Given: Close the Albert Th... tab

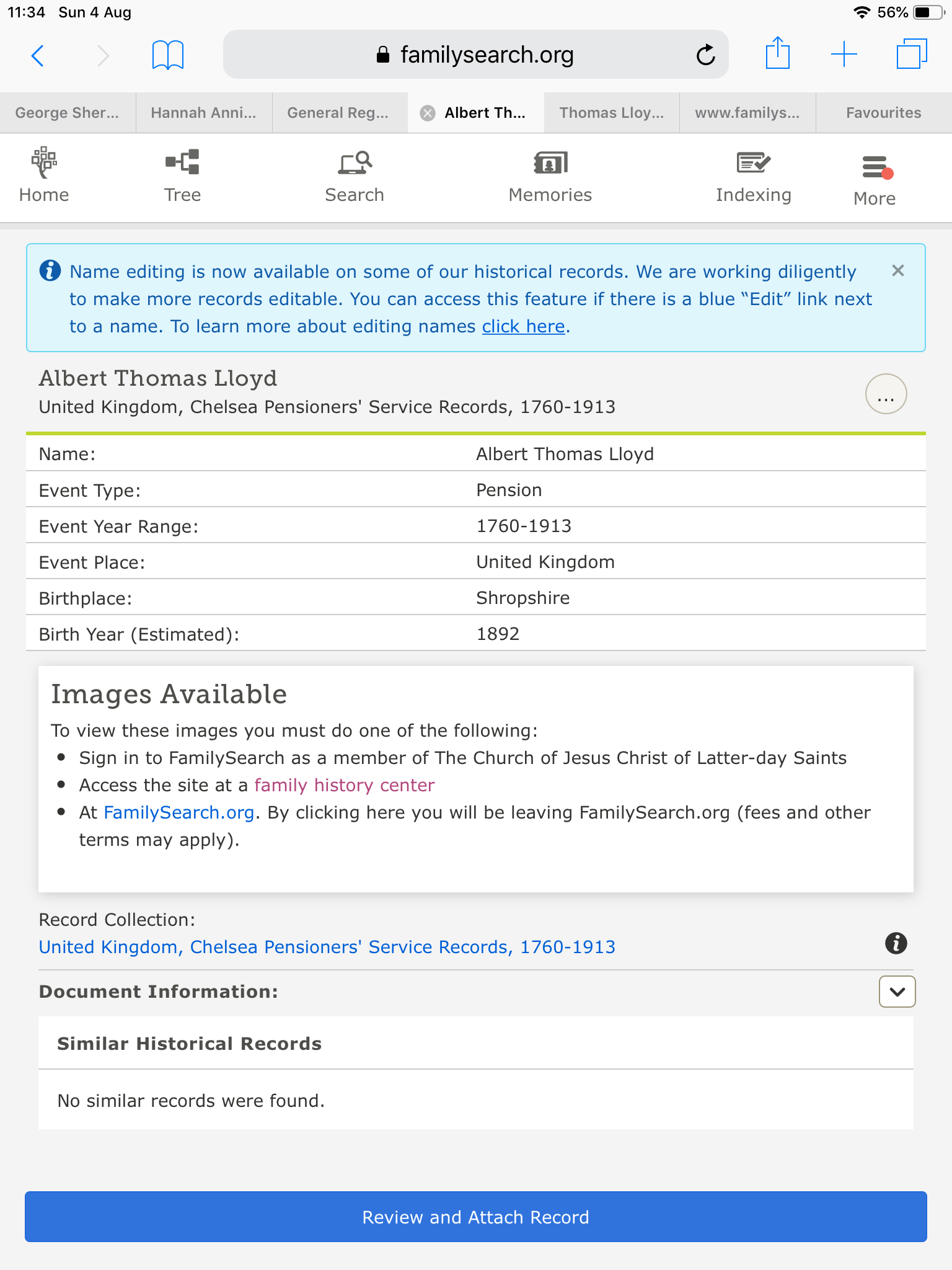Looking at the screenshot, I should 428,113.
